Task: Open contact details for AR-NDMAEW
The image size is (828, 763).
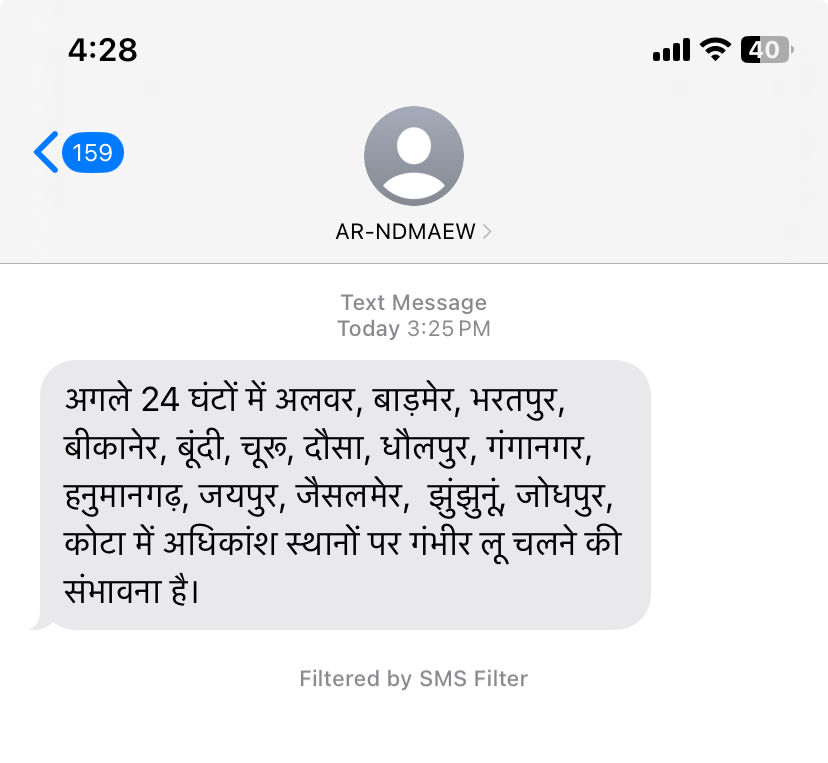Action: point(406,231)
